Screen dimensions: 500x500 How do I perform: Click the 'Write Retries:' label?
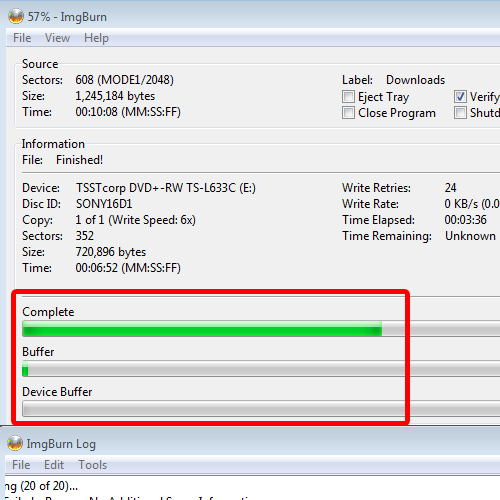(376, 188)
